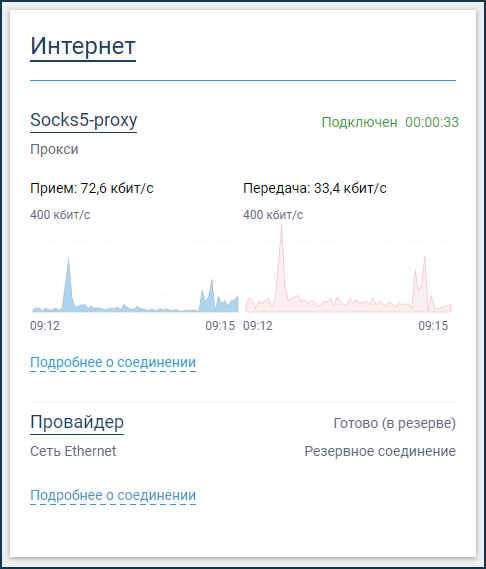The width and height of the screenshot is (486, 569).
Task: Click the Сеть Ethernet description
Action: 73,451
